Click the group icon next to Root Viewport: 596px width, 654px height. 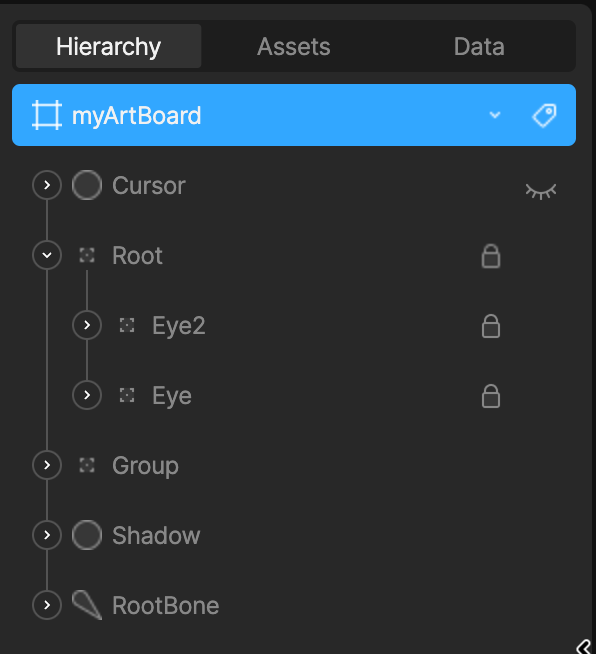point(87,255)
